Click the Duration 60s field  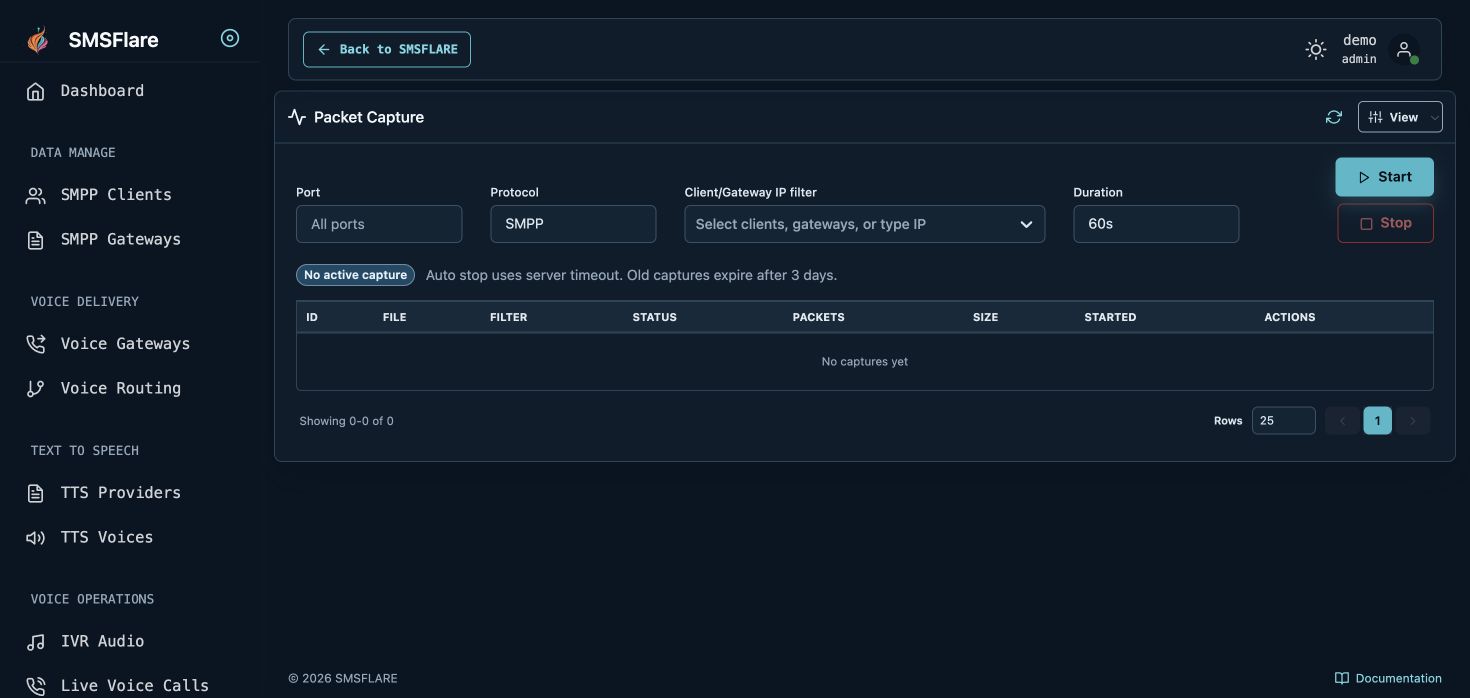1156,224
